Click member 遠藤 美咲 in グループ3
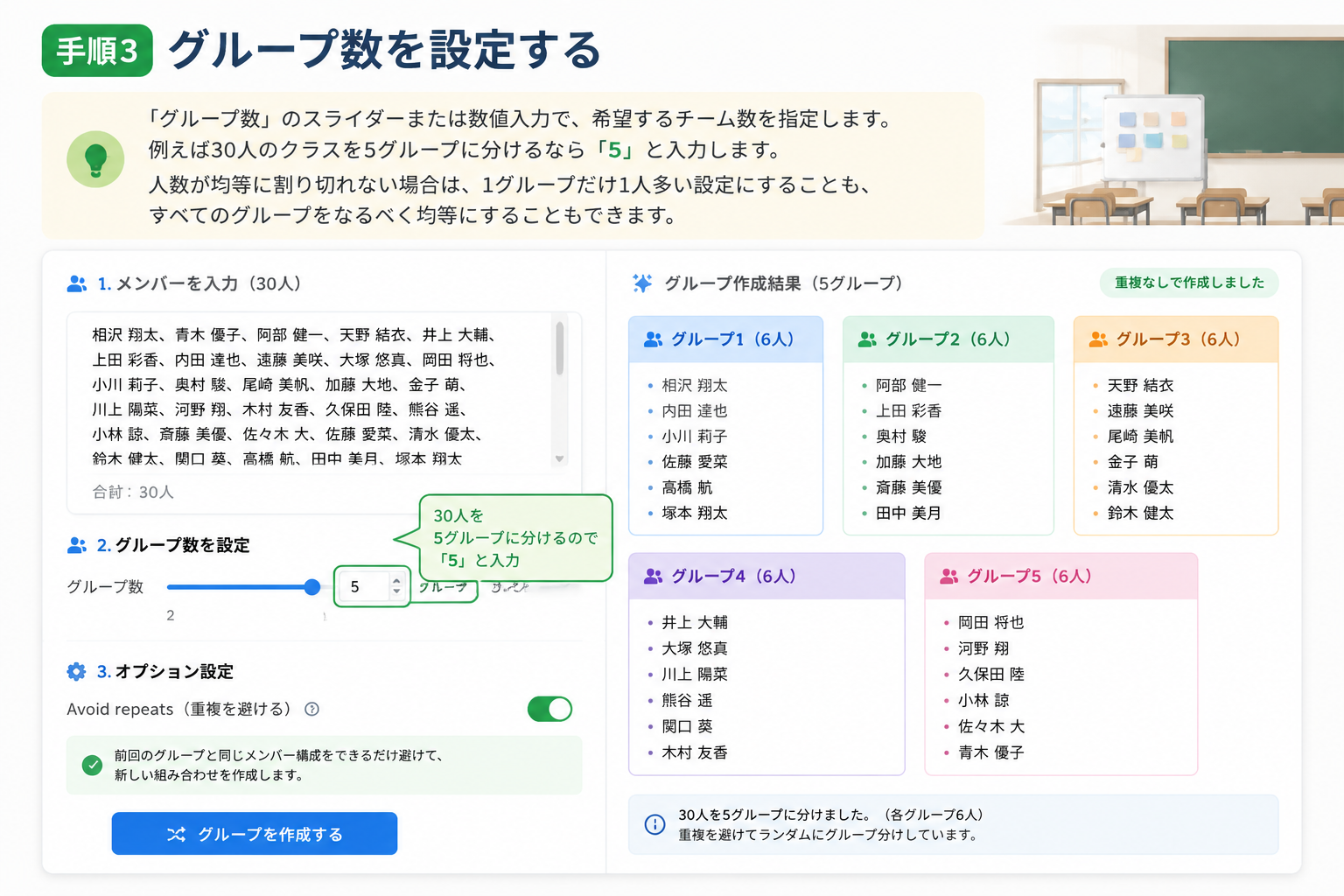This screenshot has height=896, width=1344. coord(1141,411)
